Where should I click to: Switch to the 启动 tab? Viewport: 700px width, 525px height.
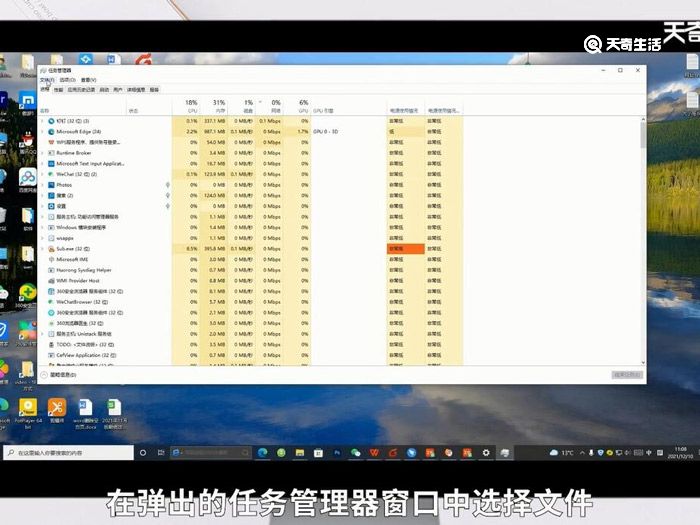[x=104, y=90]
